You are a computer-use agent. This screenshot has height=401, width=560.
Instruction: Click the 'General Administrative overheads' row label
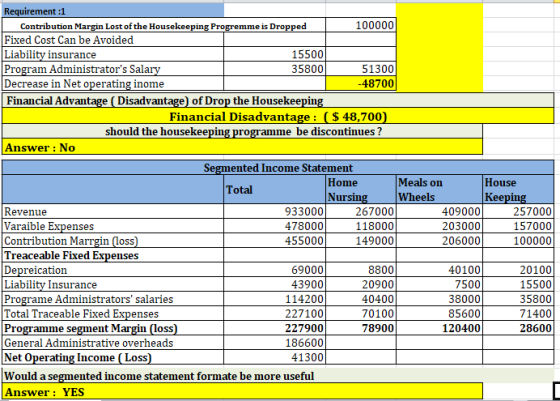113,343
